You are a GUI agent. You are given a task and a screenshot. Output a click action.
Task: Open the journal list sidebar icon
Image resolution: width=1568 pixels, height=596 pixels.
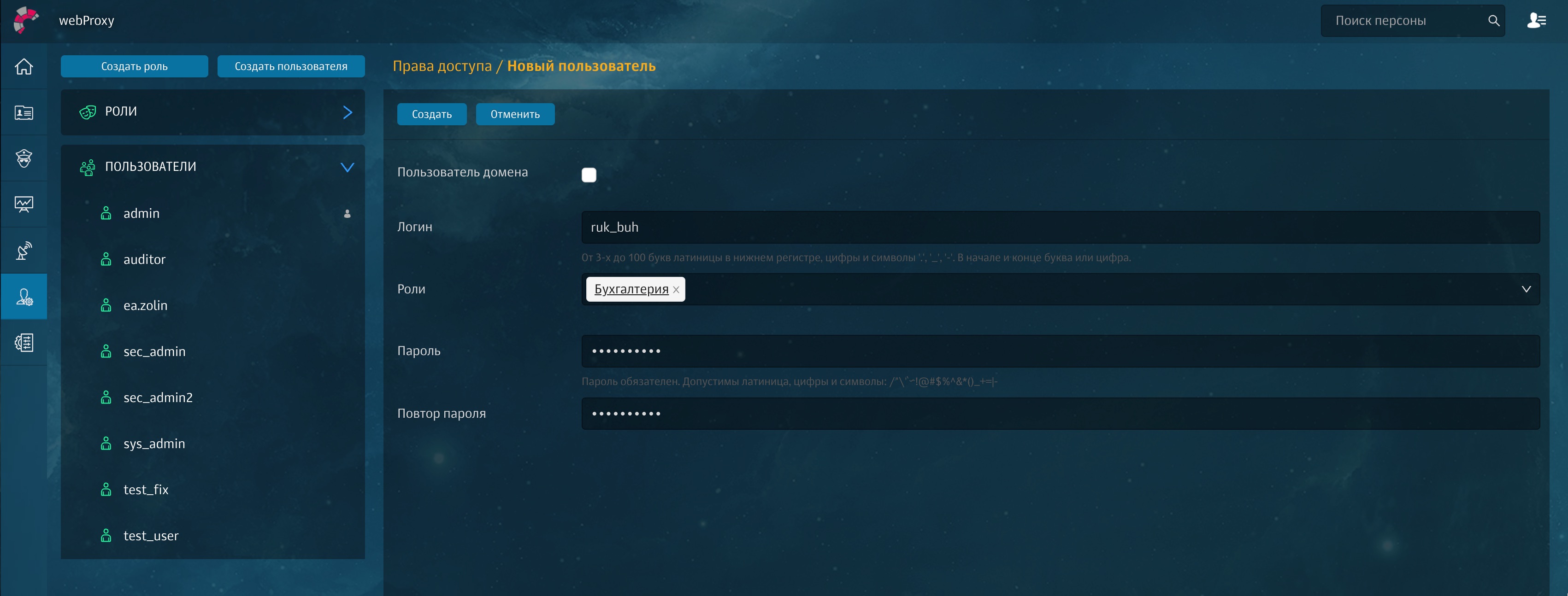click(x=24, y=342)
